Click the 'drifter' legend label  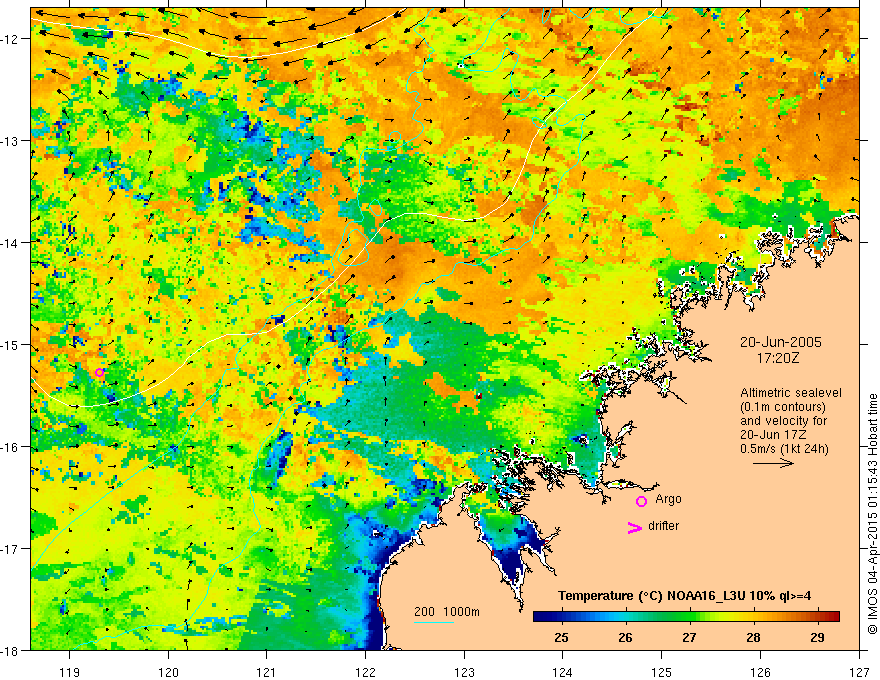(x=663, y=526)
